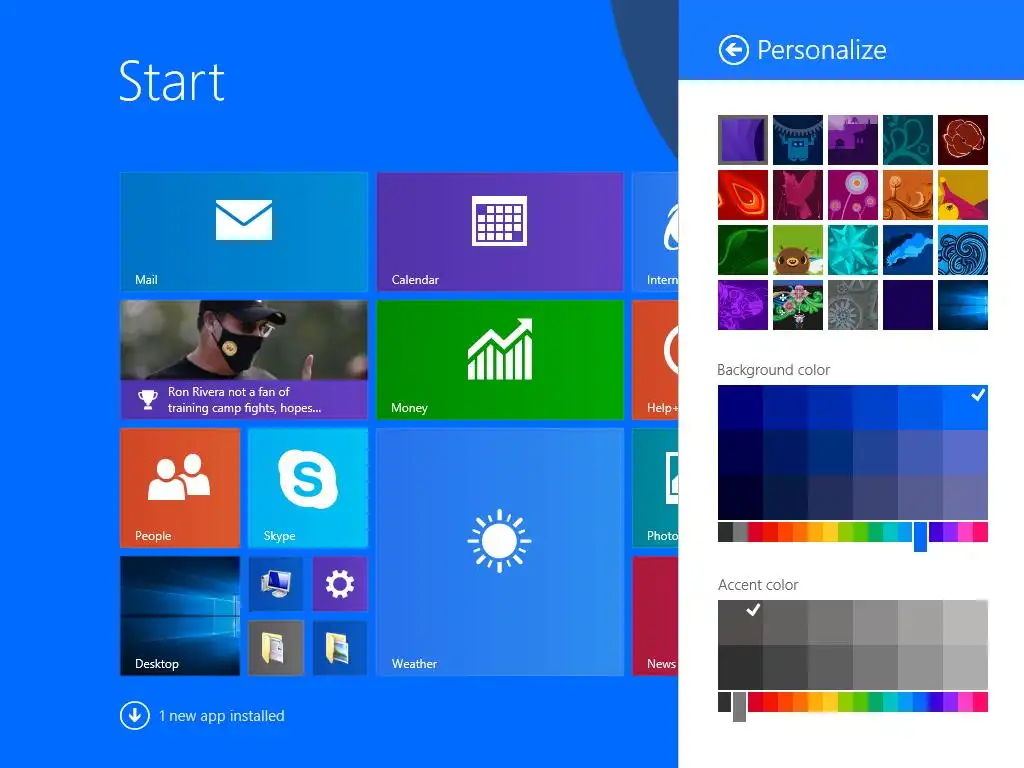Select the magenta dandelion flowers background
Image resolution: width=1024 pixels, height=768 pixels.
(x=853, y=195)
